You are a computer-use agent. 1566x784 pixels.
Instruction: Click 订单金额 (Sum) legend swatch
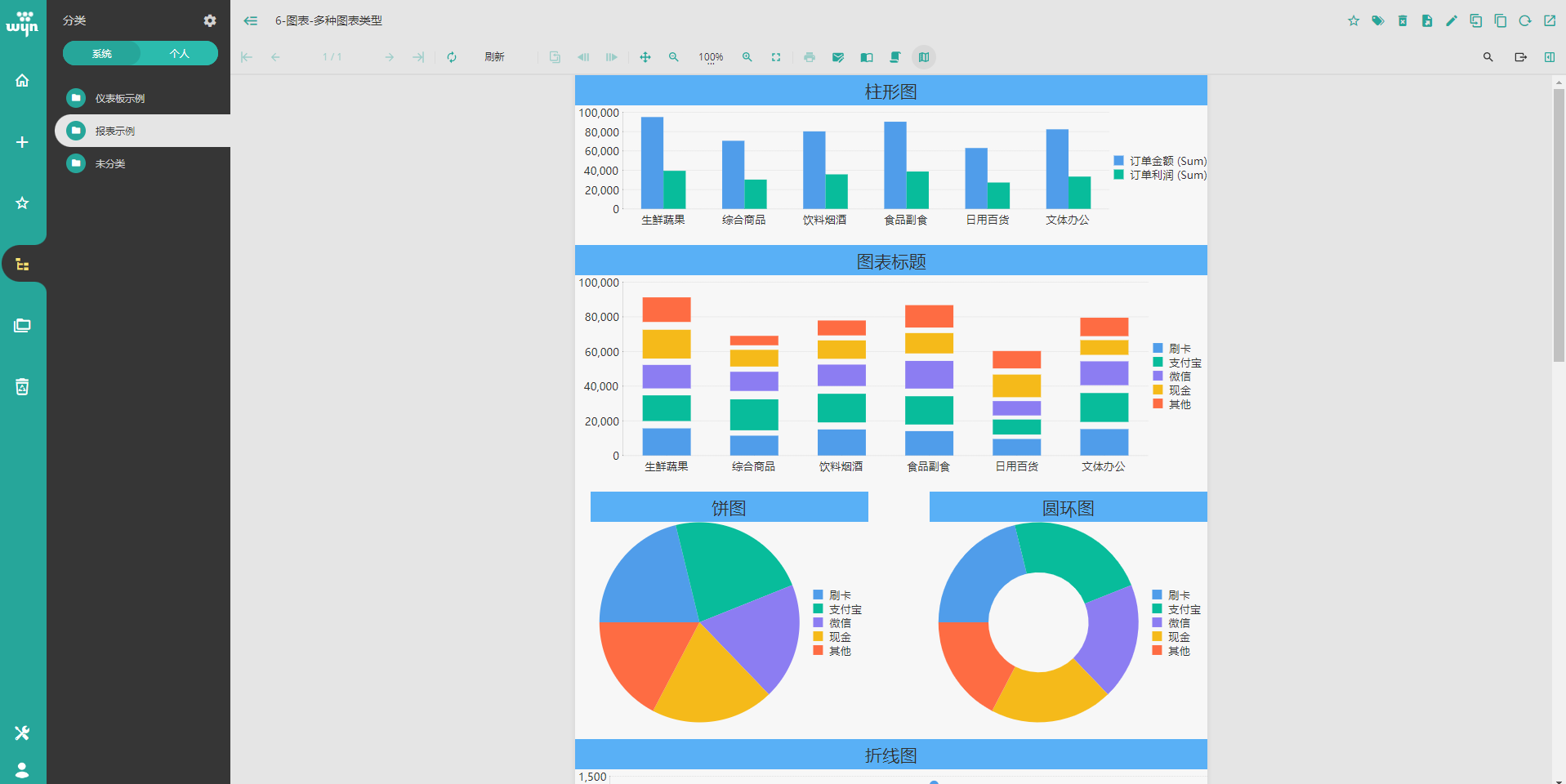1118,161
